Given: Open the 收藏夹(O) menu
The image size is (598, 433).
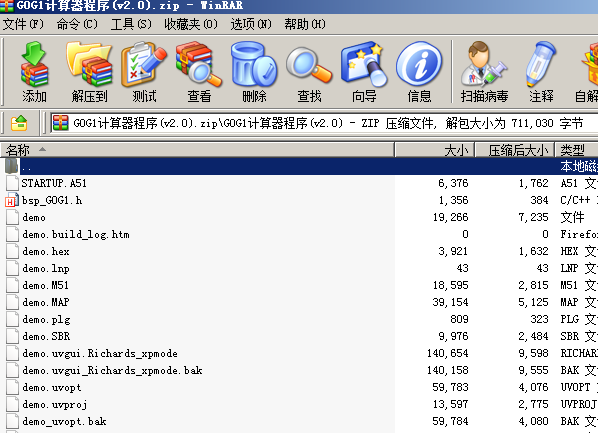Looking at the screenshot, I should 191,24.
